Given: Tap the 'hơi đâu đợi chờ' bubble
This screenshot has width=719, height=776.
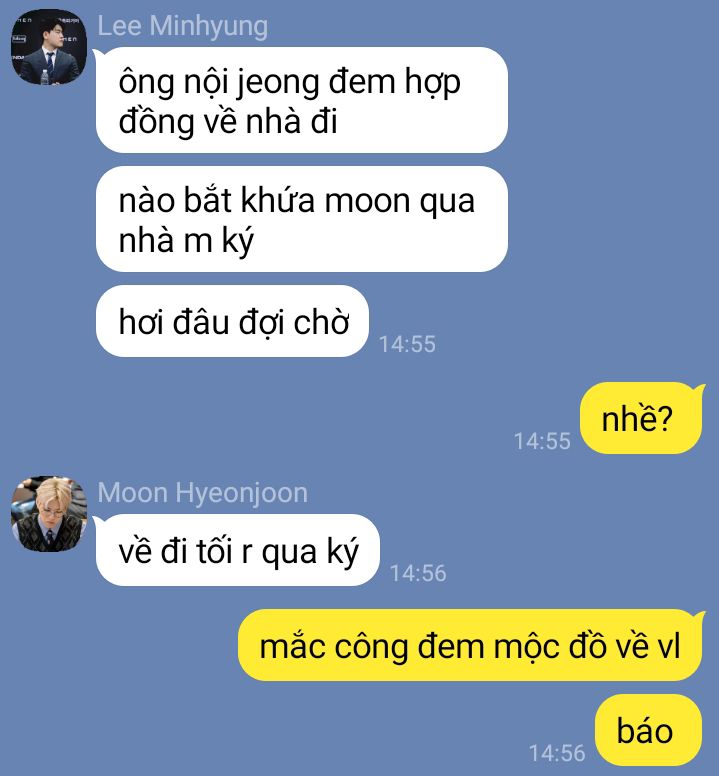Looking at the screenshot, I should (233, 321).
